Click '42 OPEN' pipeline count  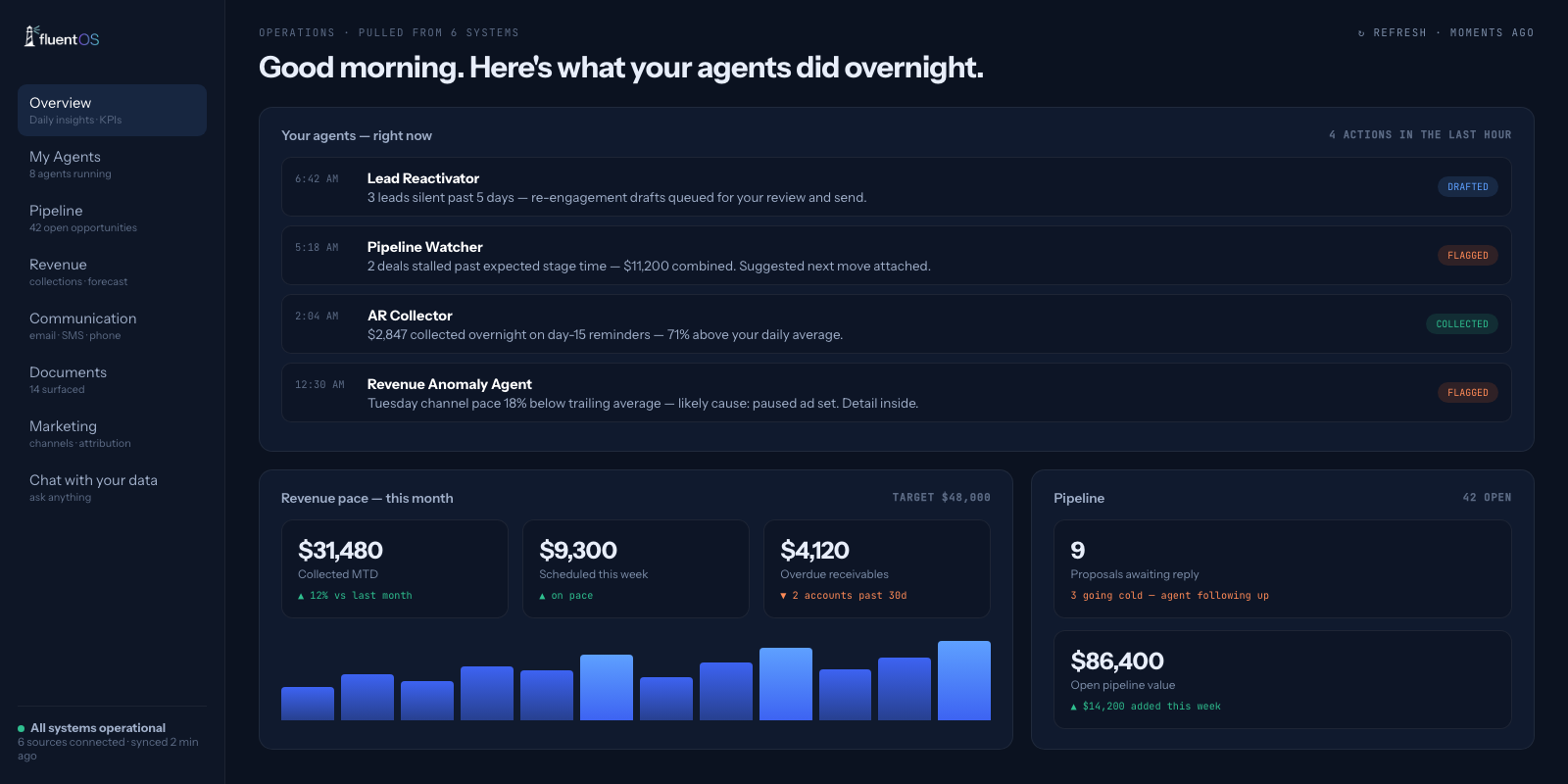(x=1487, y=498)
